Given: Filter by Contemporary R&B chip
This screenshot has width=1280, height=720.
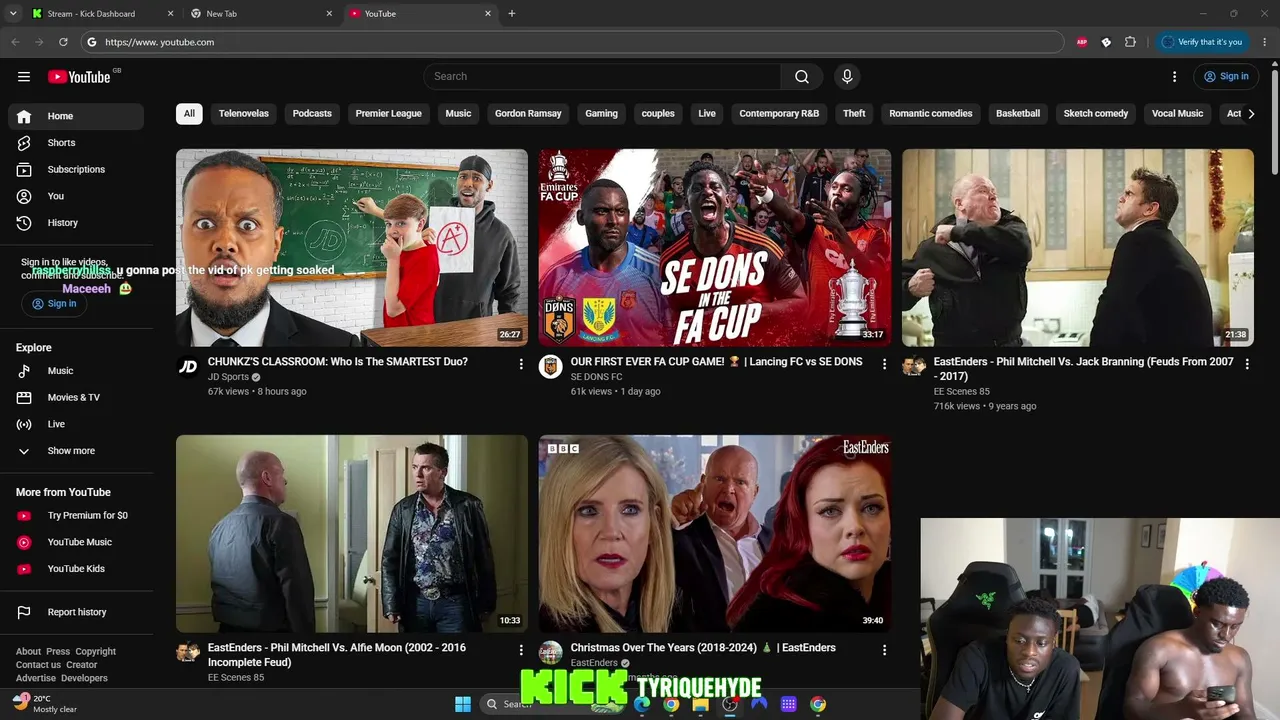Looking at the screenshot, I should click(779, 114).
